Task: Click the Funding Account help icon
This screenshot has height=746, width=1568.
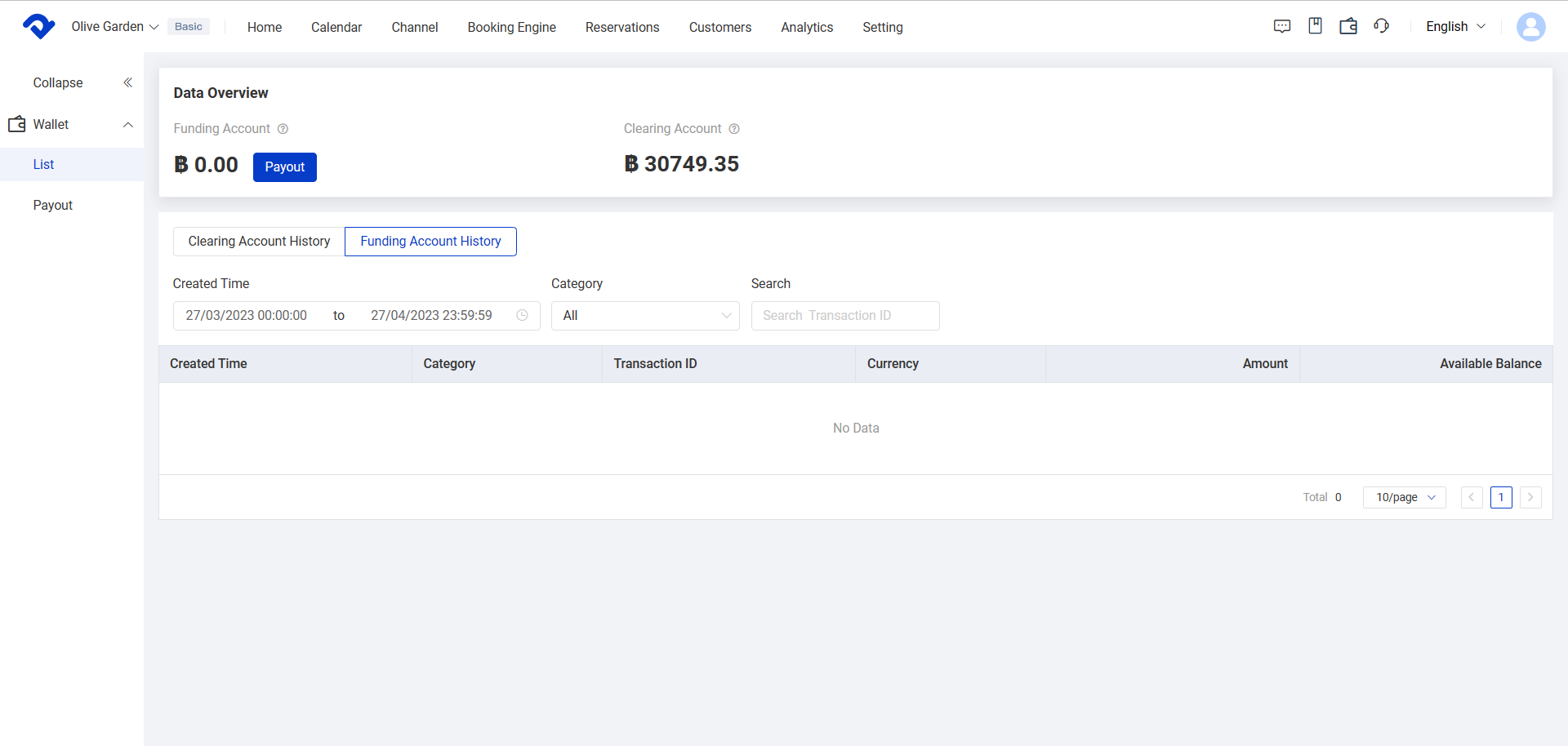Action: [283, 129]
